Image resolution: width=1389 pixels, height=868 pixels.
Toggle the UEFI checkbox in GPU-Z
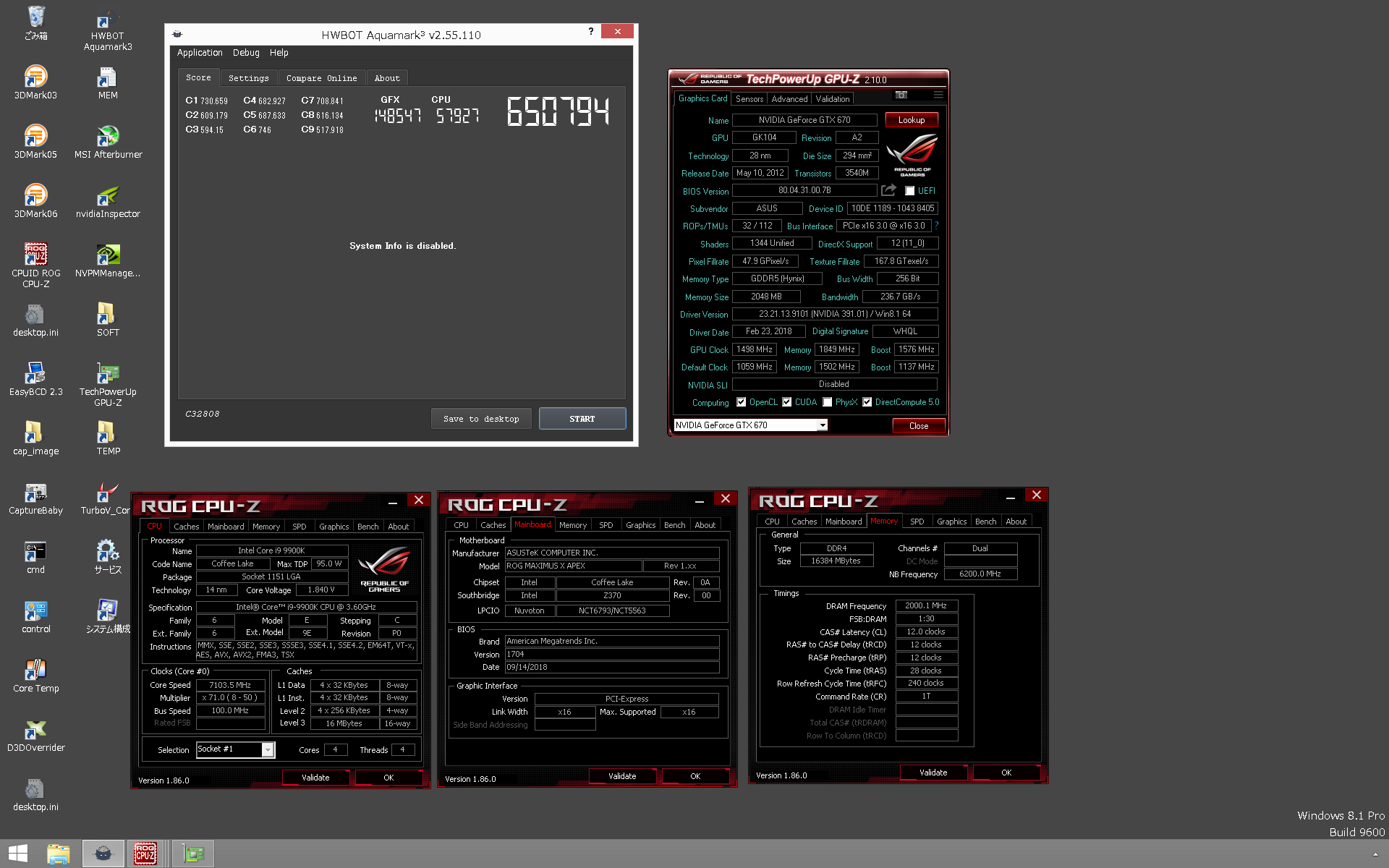coord(910,191)
